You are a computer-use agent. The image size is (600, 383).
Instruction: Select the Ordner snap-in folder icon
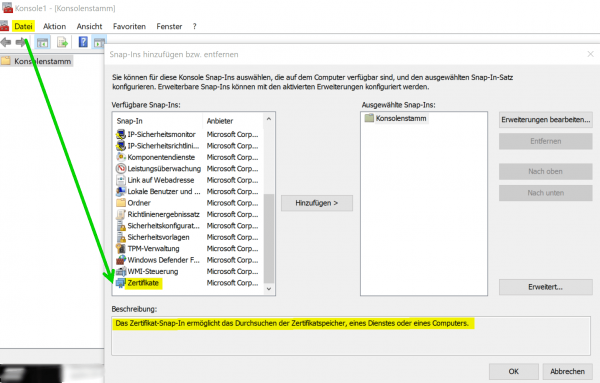[121, 203]
